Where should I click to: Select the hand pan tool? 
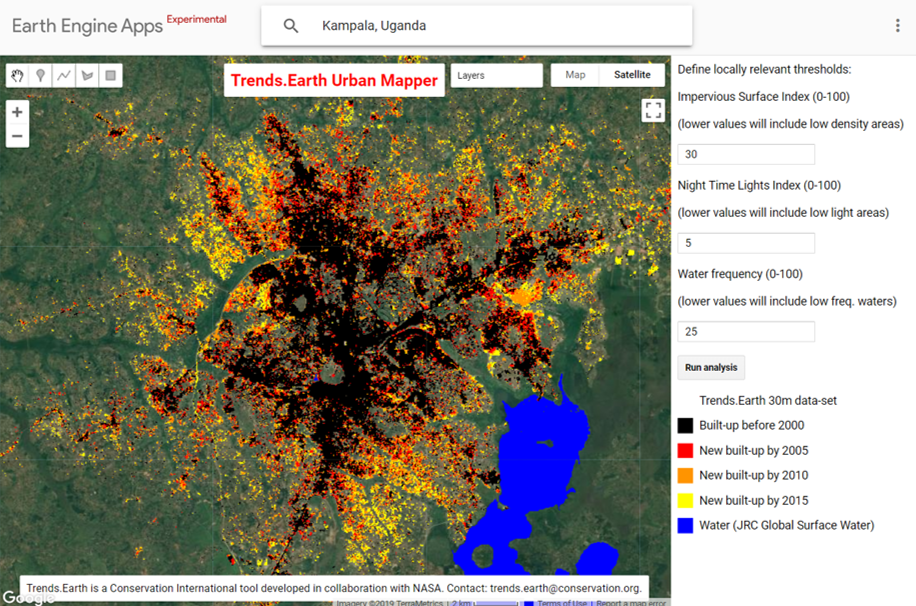point(17,75)
